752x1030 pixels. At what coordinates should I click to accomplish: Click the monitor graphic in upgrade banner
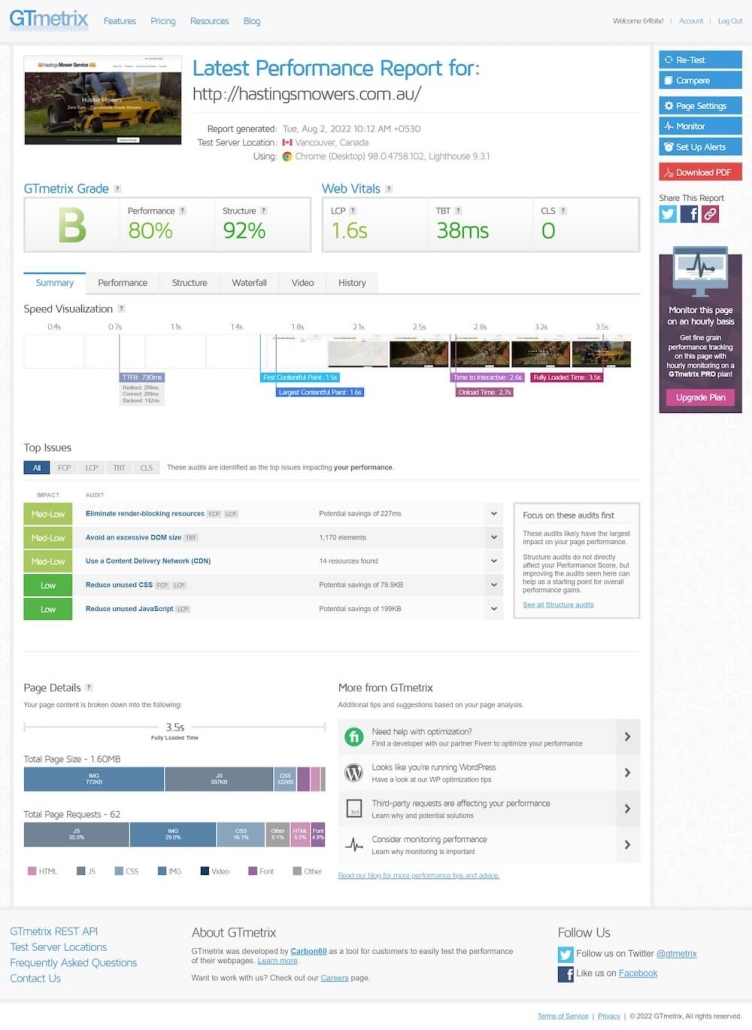[x=700, y=272]
